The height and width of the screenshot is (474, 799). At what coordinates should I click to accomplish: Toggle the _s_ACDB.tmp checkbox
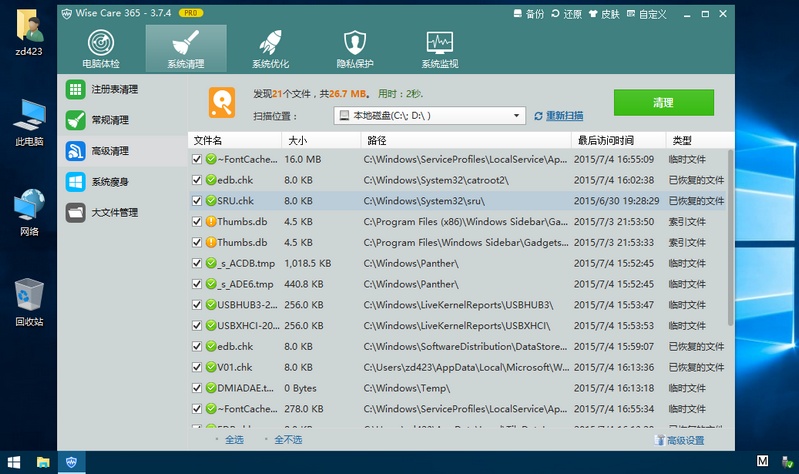point(197,263)
